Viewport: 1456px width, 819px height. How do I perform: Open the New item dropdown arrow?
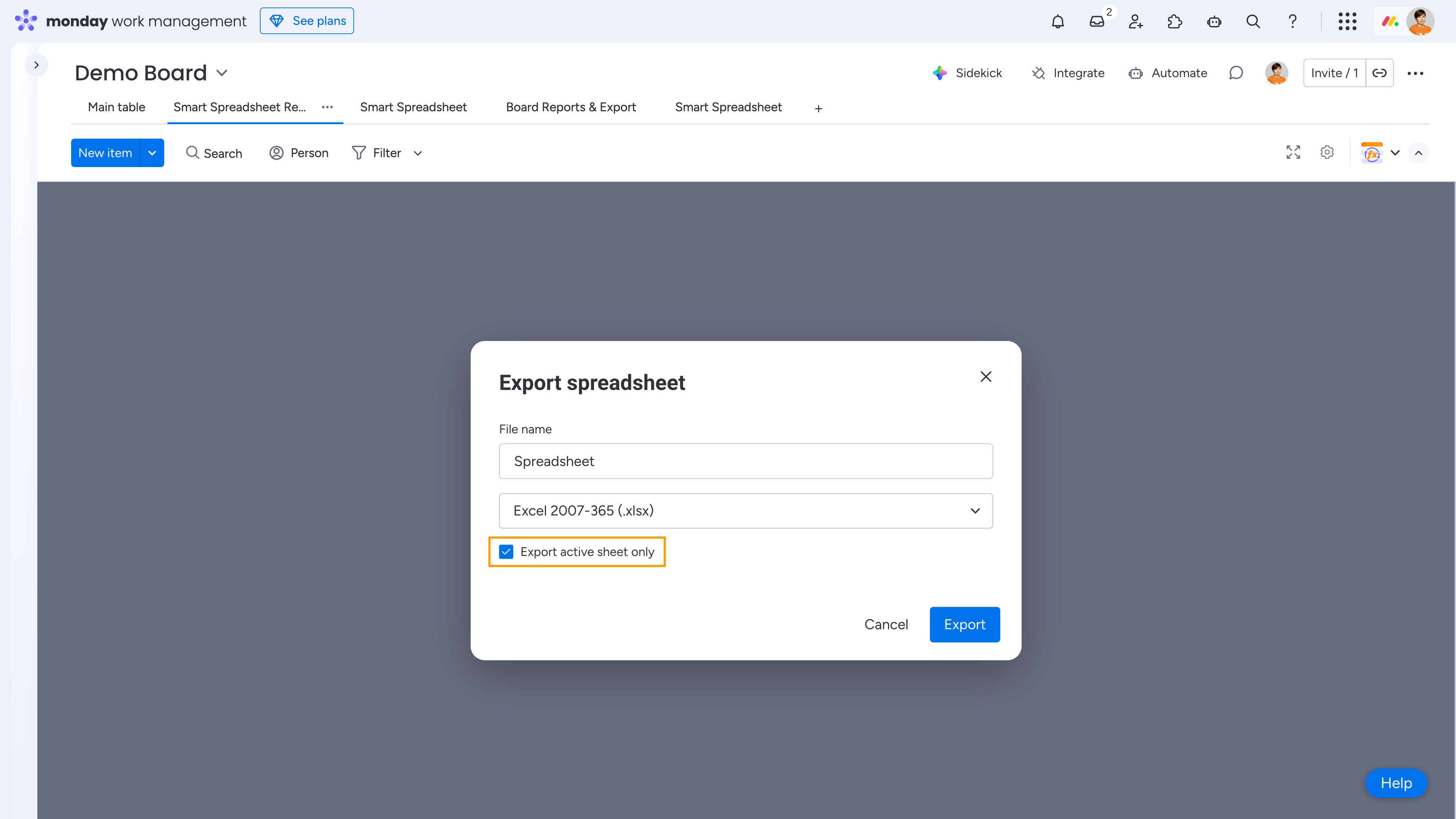point(152,153)
